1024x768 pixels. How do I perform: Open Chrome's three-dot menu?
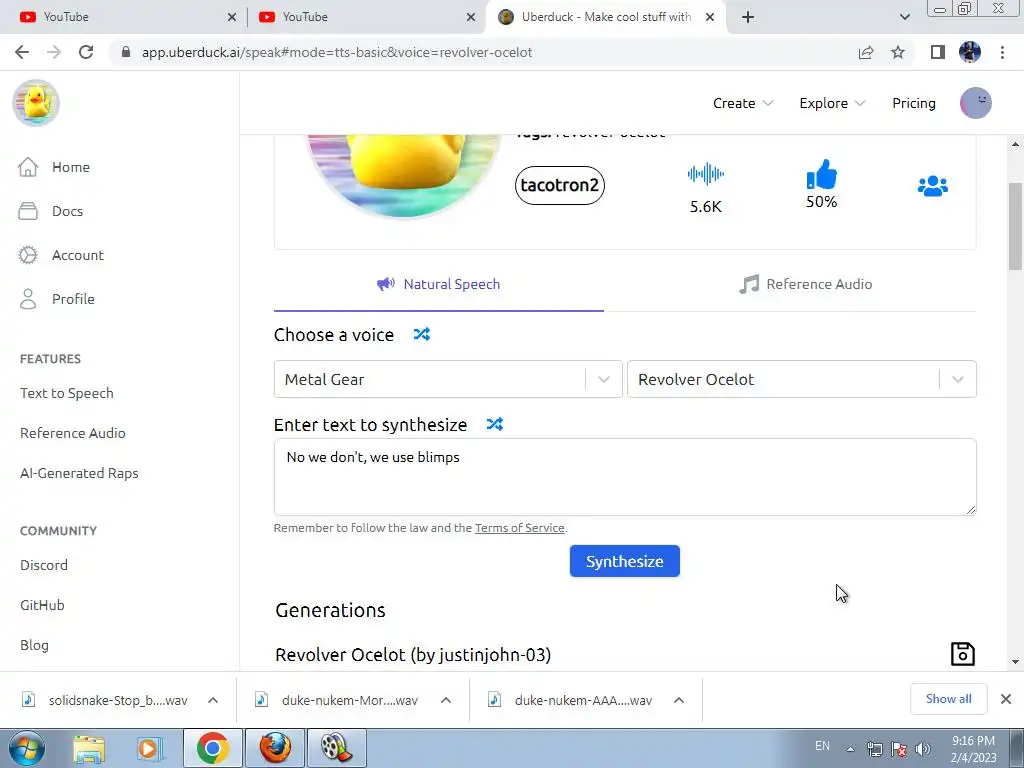1002,52
